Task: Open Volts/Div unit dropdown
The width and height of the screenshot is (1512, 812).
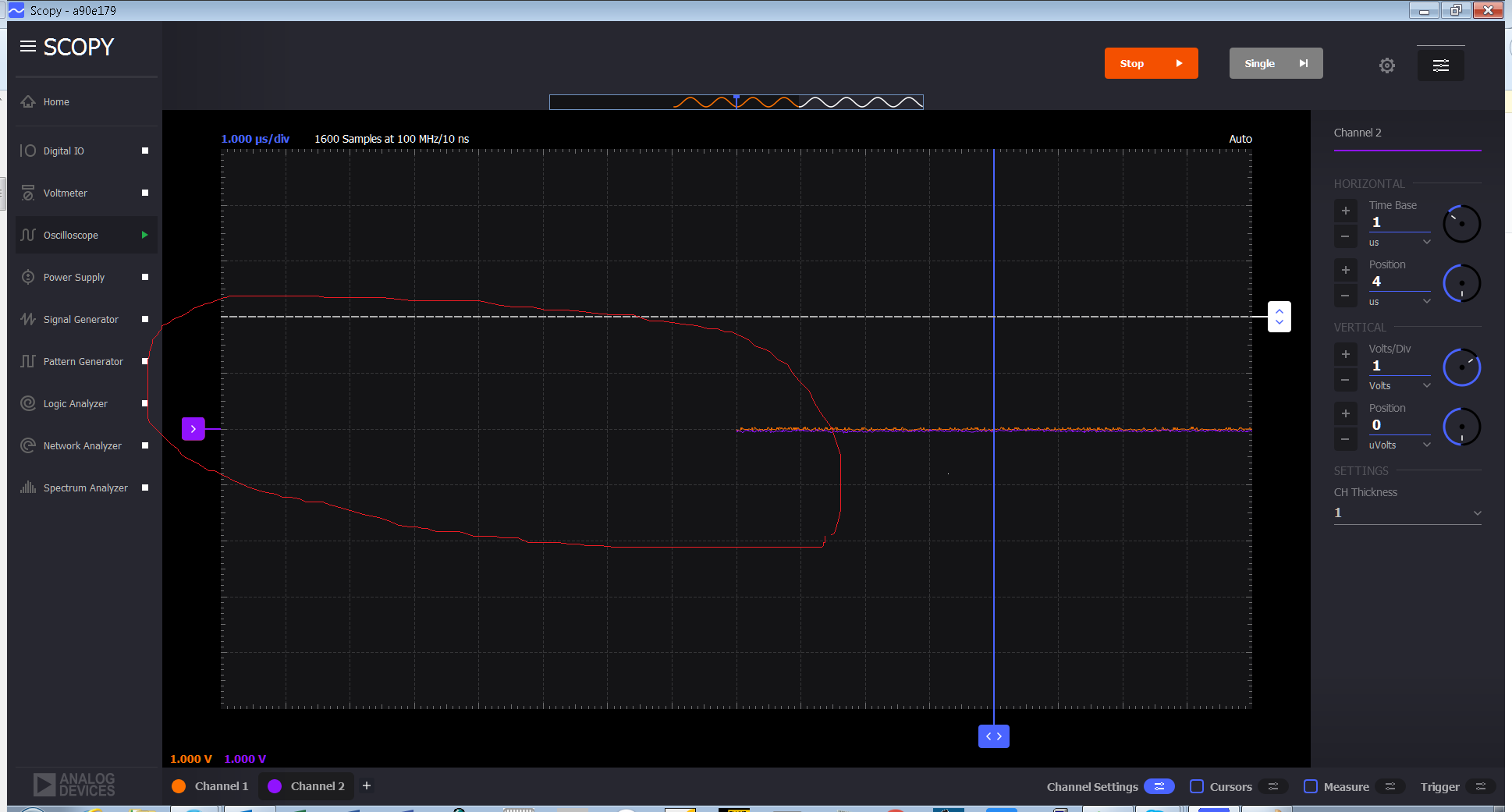Action: coord(1400,386)
